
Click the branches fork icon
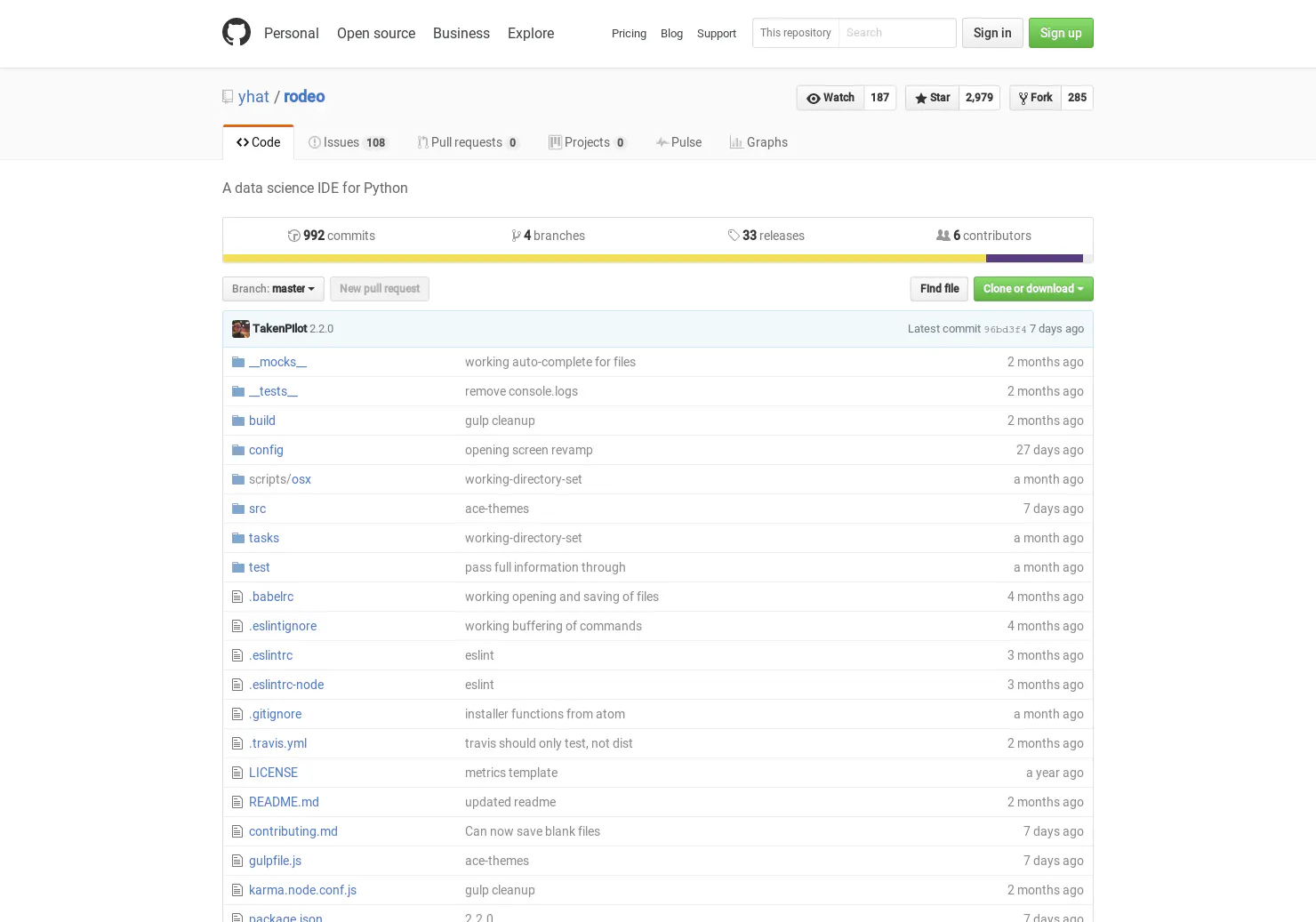pyautogui.click(x=516, y=236)
